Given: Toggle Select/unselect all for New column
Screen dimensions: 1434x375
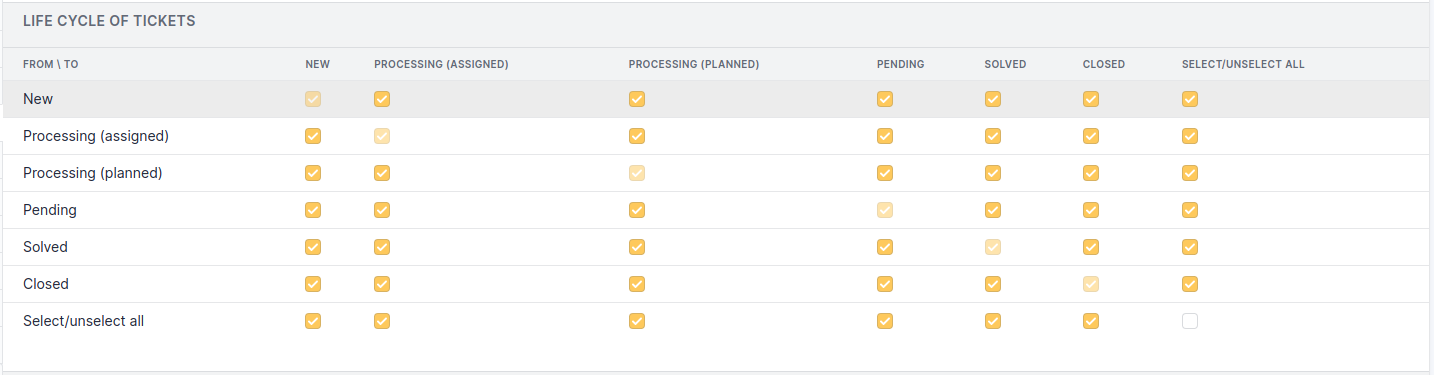Looking at the screenshot, I should [x=313, y=321].
